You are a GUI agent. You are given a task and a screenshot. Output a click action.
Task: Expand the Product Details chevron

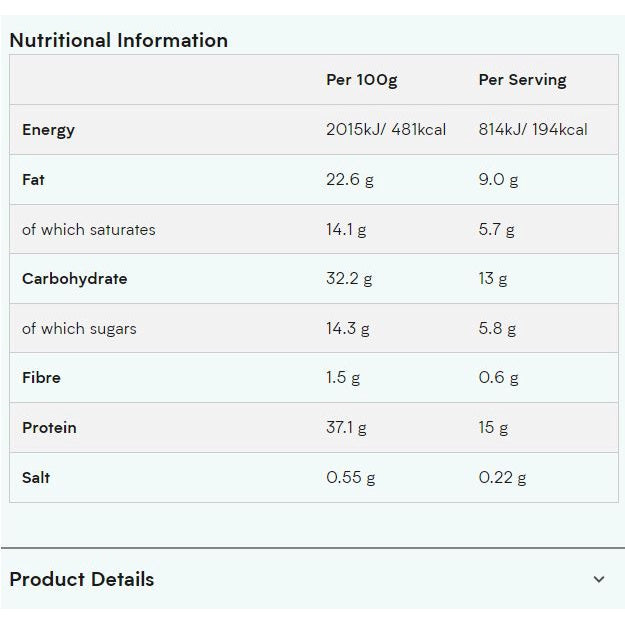(599, 579)
